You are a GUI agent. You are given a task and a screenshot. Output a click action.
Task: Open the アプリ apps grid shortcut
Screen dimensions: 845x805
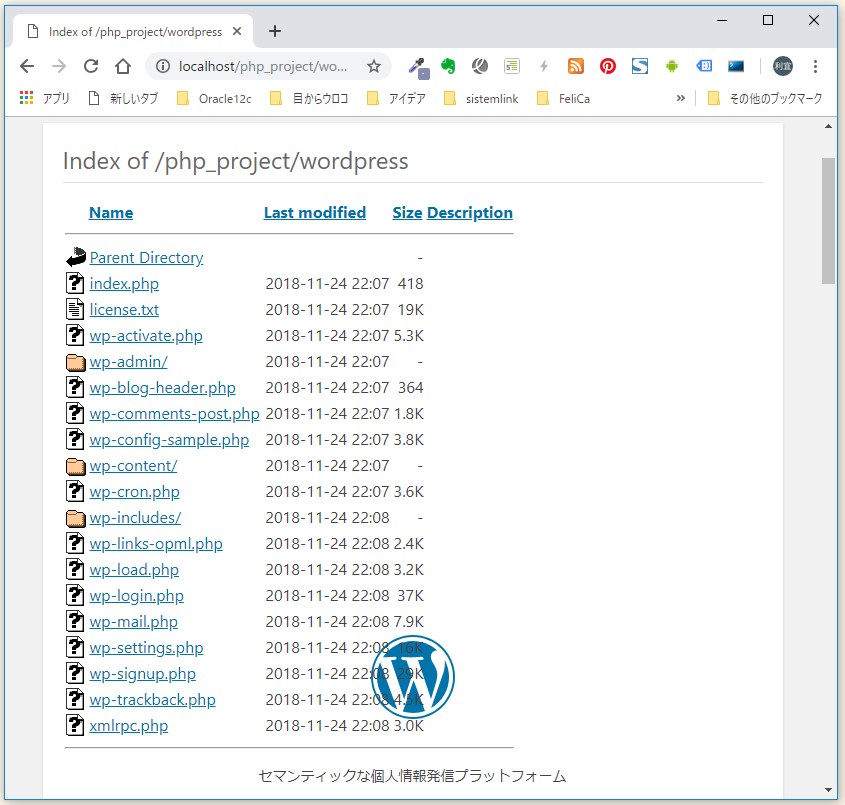[x=45, y=98]
